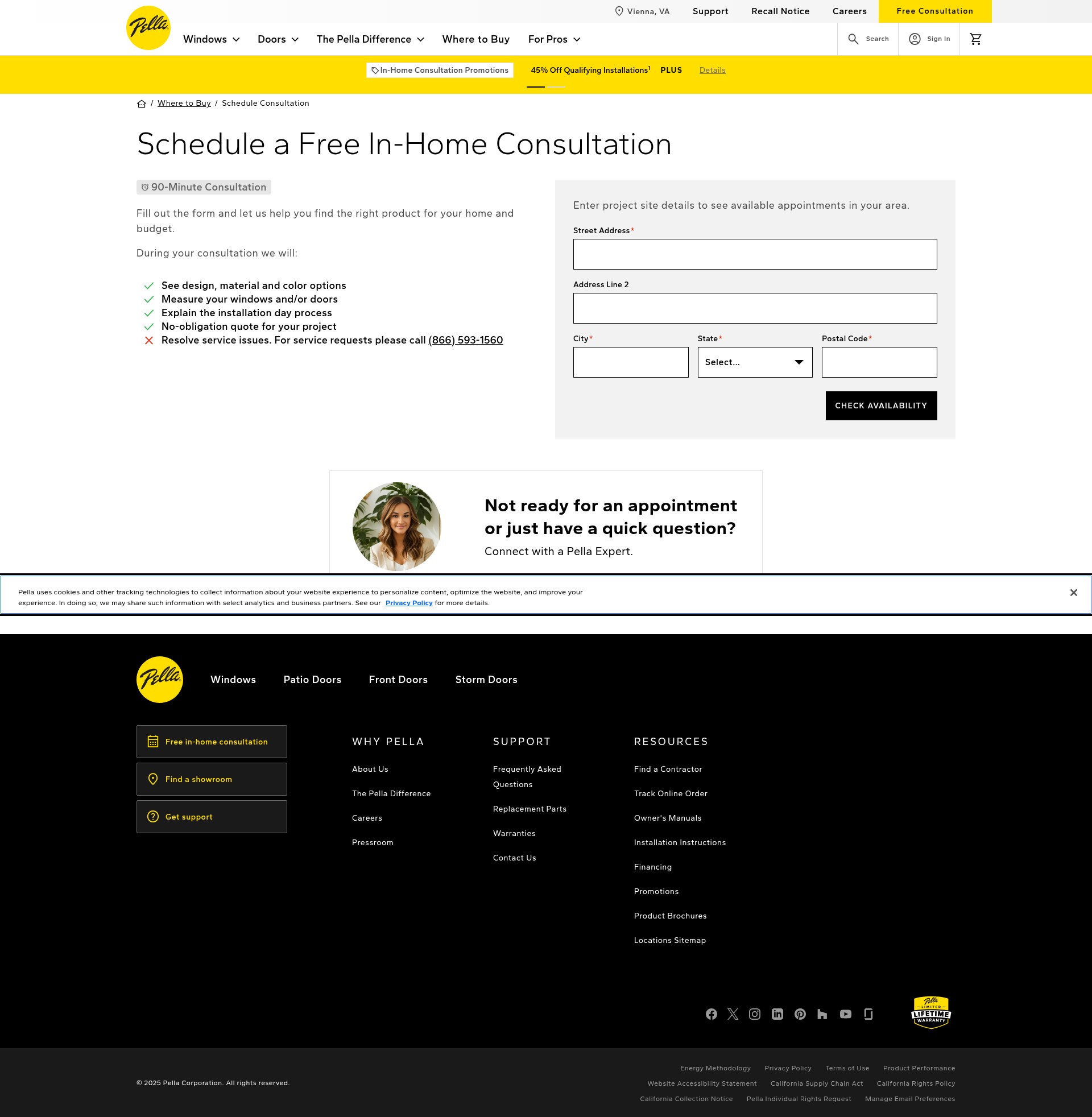Open Careers in the top bar

pos(849,11)
